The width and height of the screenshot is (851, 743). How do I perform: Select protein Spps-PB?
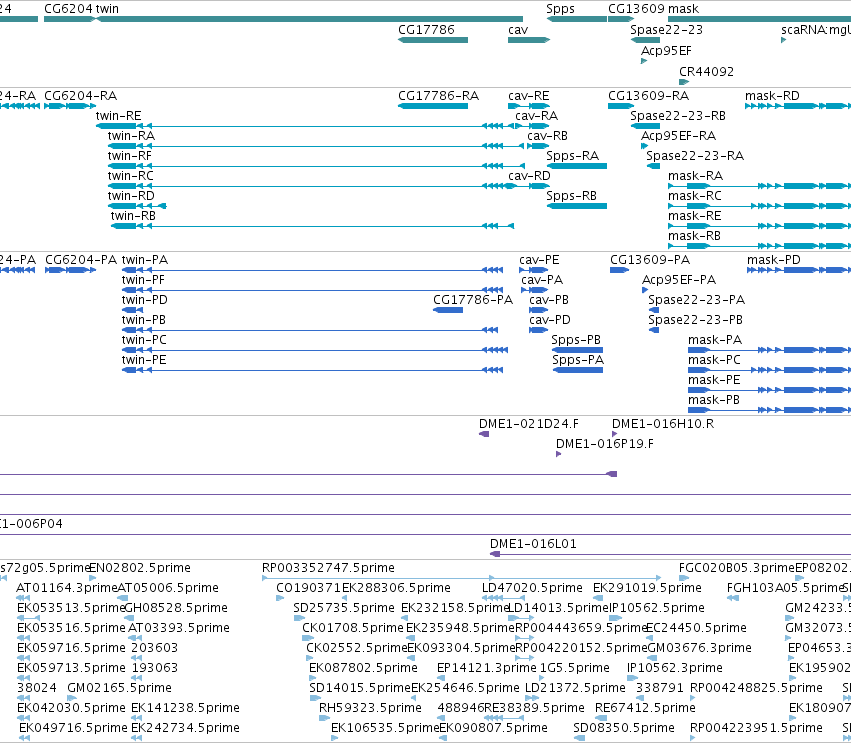coord(576,340)
